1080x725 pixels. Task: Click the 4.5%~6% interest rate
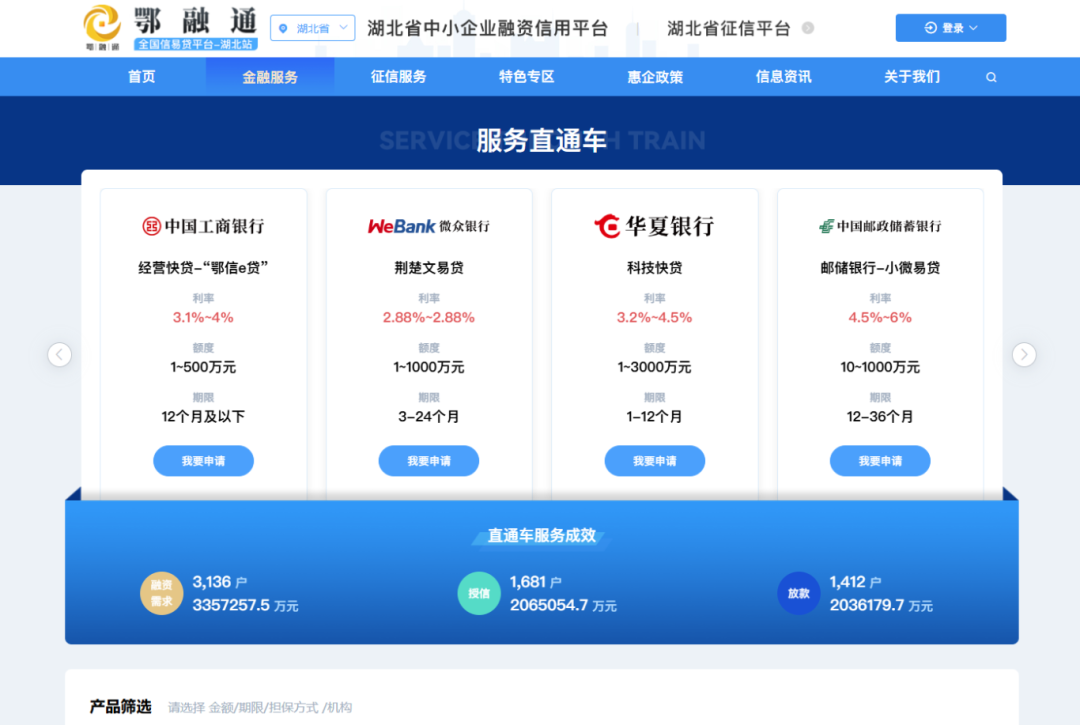pyautogui.click(x=880, y=317)
